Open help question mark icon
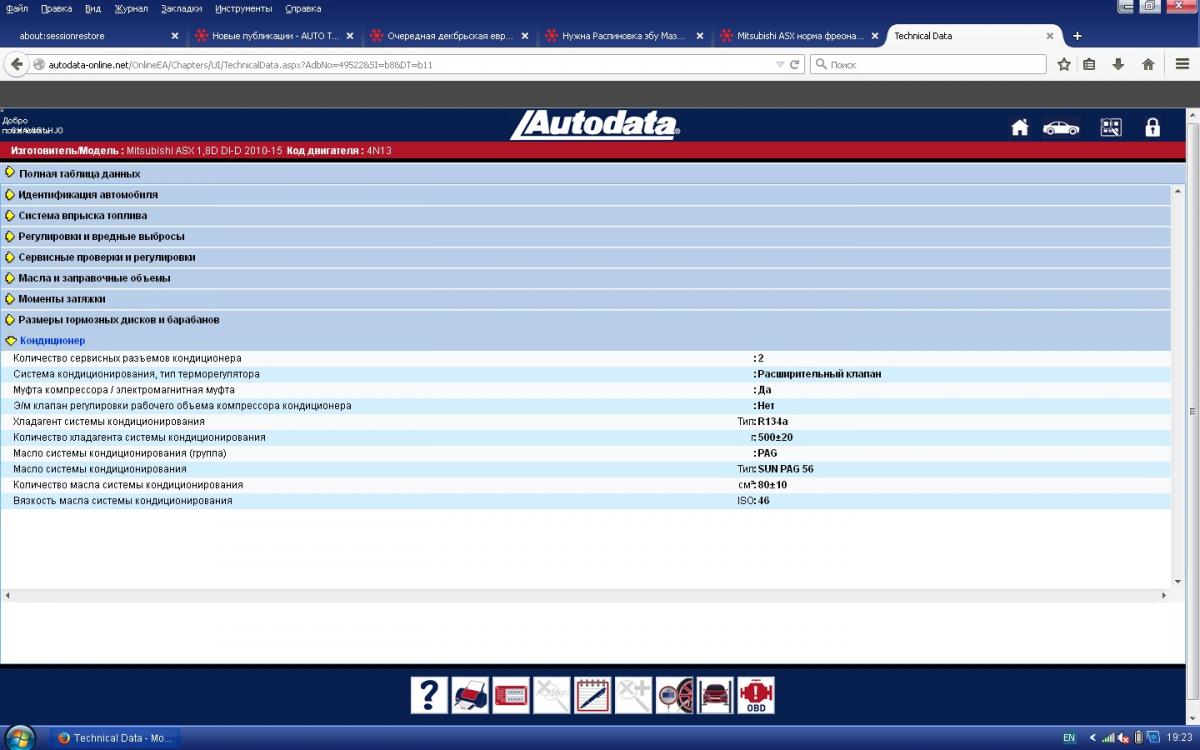The image size is (1200, 750). click(x=429, y=695)
